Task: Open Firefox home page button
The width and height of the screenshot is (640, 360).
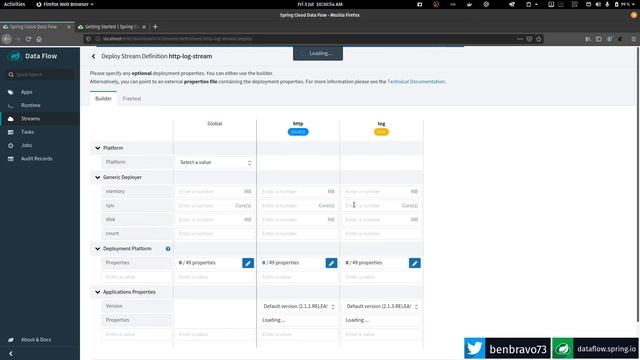Action: click(x=39, y=39)
